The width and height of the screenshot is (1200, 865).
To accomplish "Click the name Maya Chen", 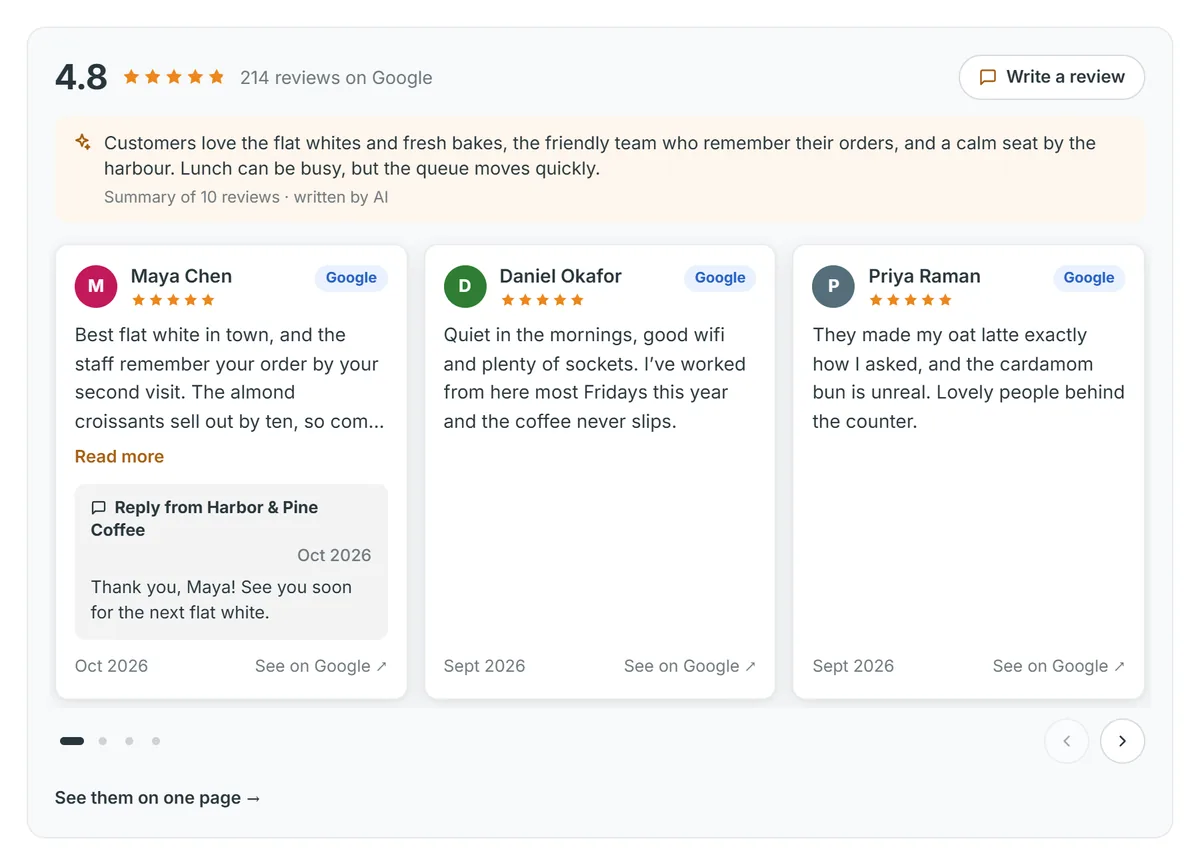I will point(181,276).
